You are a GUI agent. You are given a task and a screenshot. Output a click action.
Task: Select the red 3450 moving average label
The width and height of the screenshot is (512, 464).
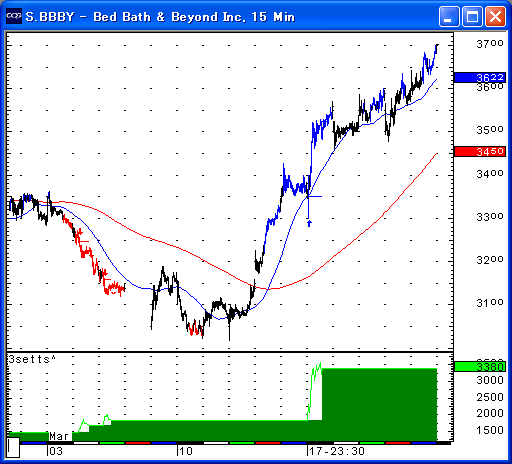tap(480, 152)
